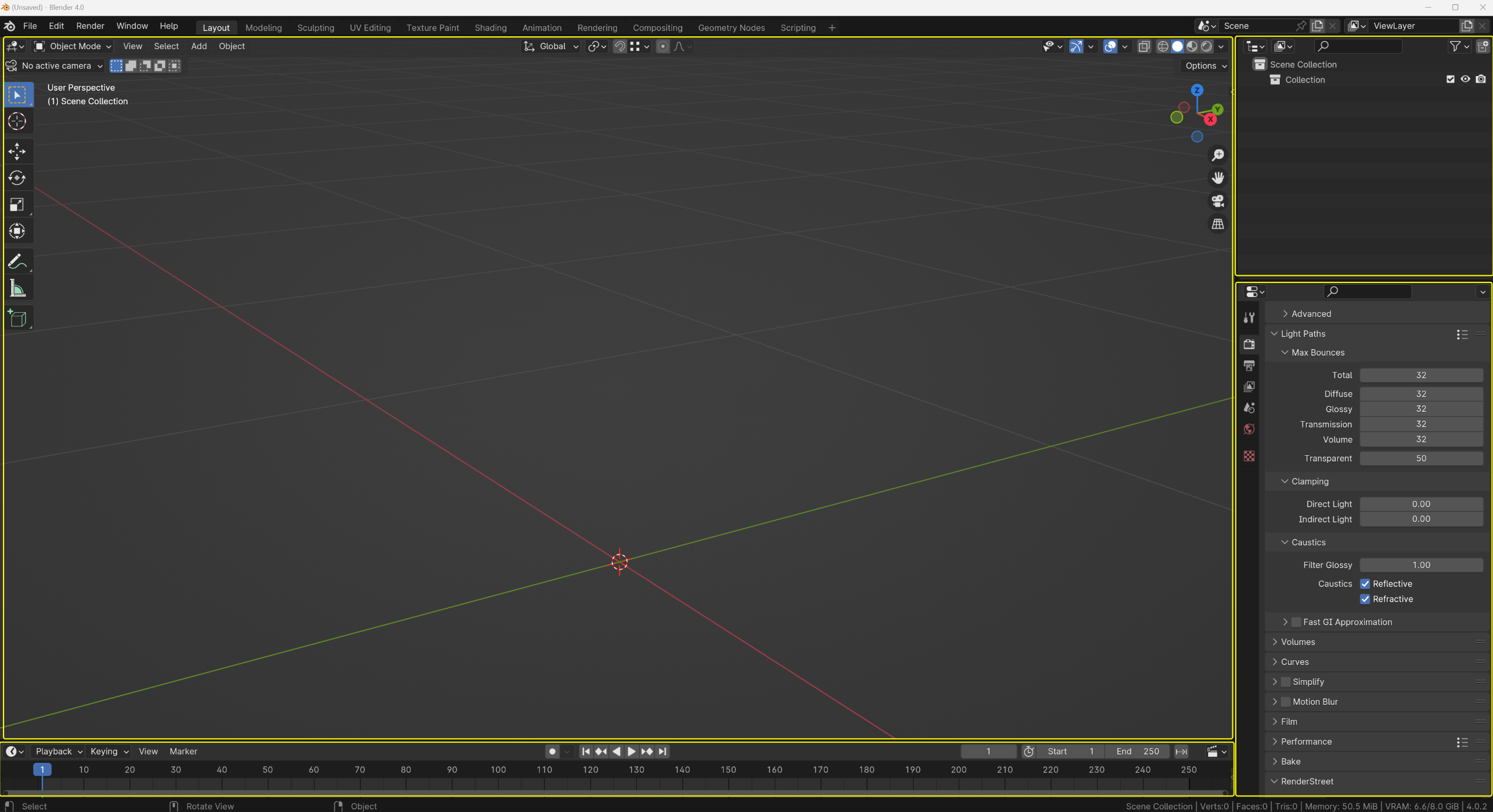Select the Add Cube tool

coord(18,318)
